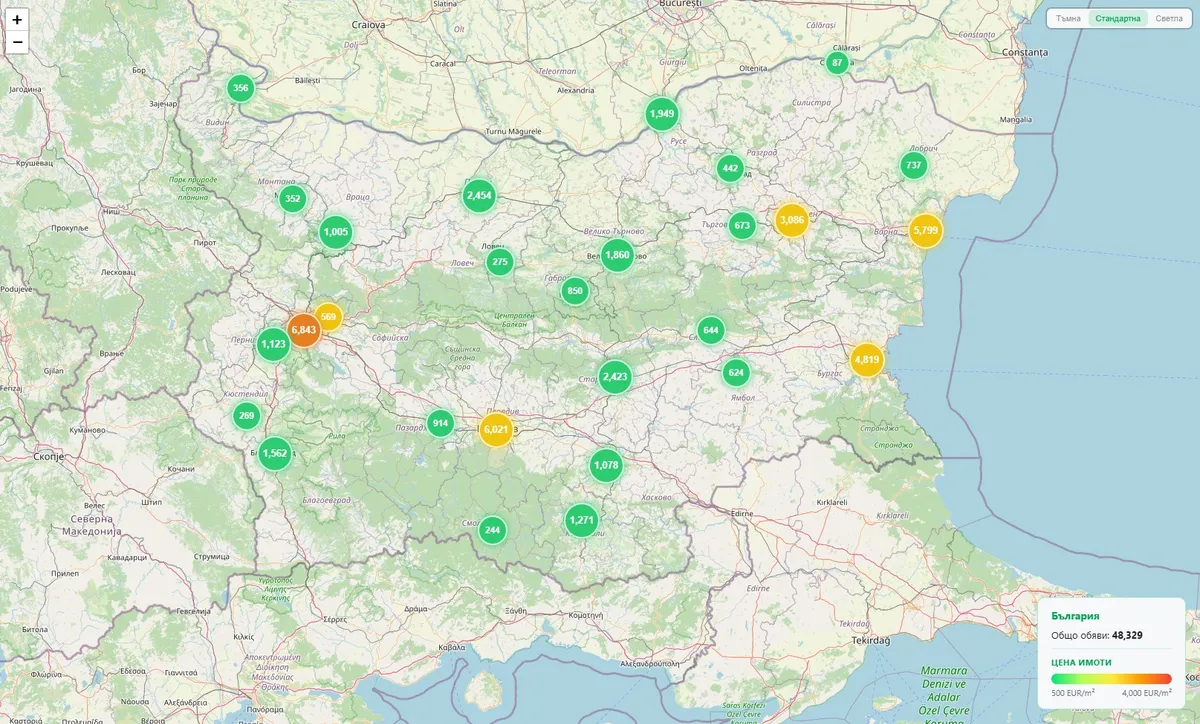Zoom in using the plus button
Image resolution: width=1200 pixels, height=724 pixels.
click(18, 17)
